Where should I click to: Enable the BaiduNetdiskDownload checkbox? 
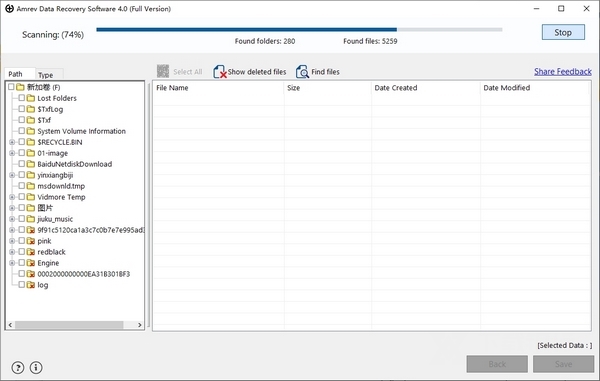(22, 164)
